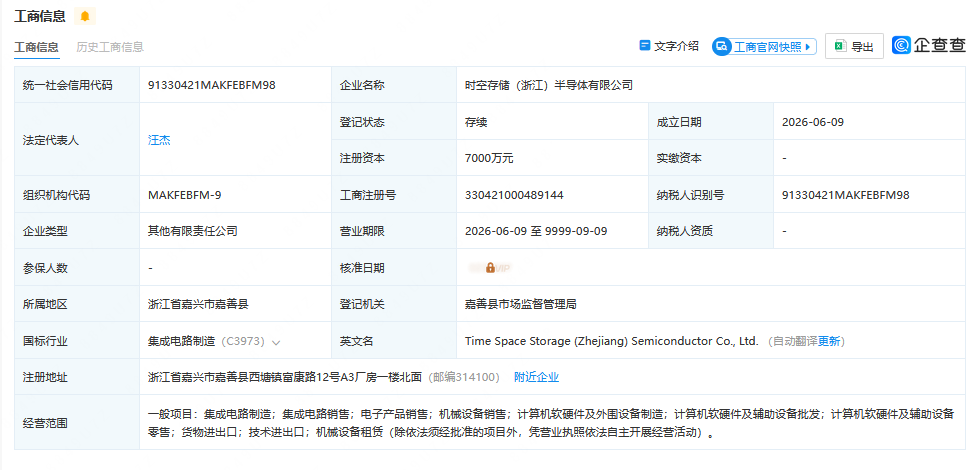Click the postal code 邮编314100
This screenshot has height=470, width=975.
pyautogui.click(x=464, y=377)
